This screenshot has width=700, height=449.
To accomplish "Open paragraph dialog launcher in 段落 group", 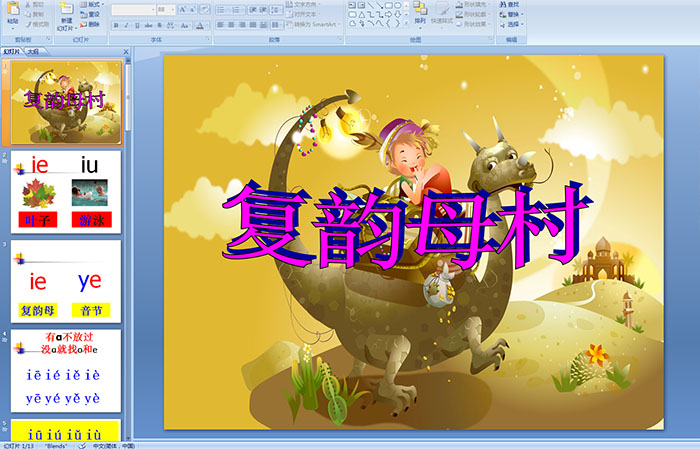I will [x=340, y=39].
